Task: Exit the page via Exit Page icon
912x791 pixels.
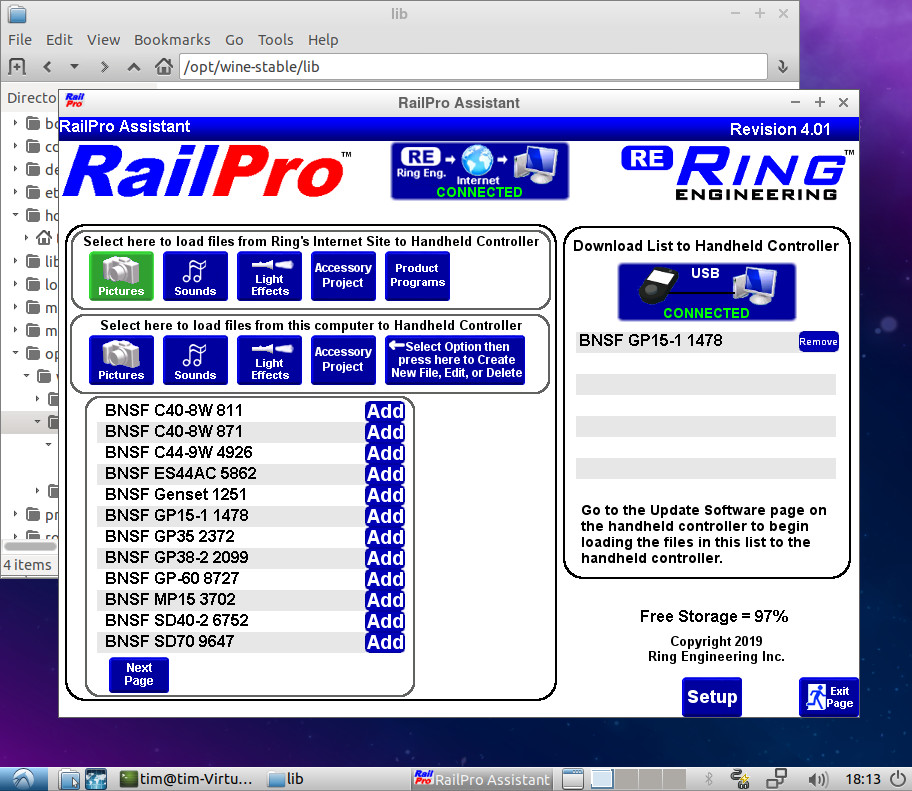Action: 829,697
